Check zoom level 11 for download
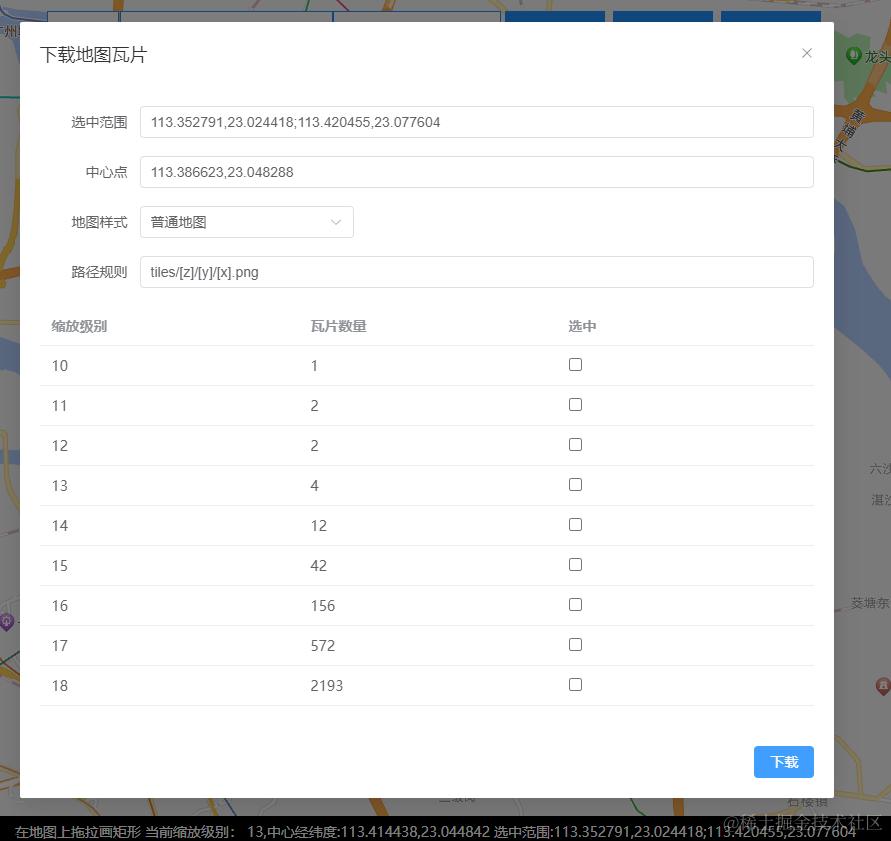Screen dimensions: 891x841 coord(575,404)
